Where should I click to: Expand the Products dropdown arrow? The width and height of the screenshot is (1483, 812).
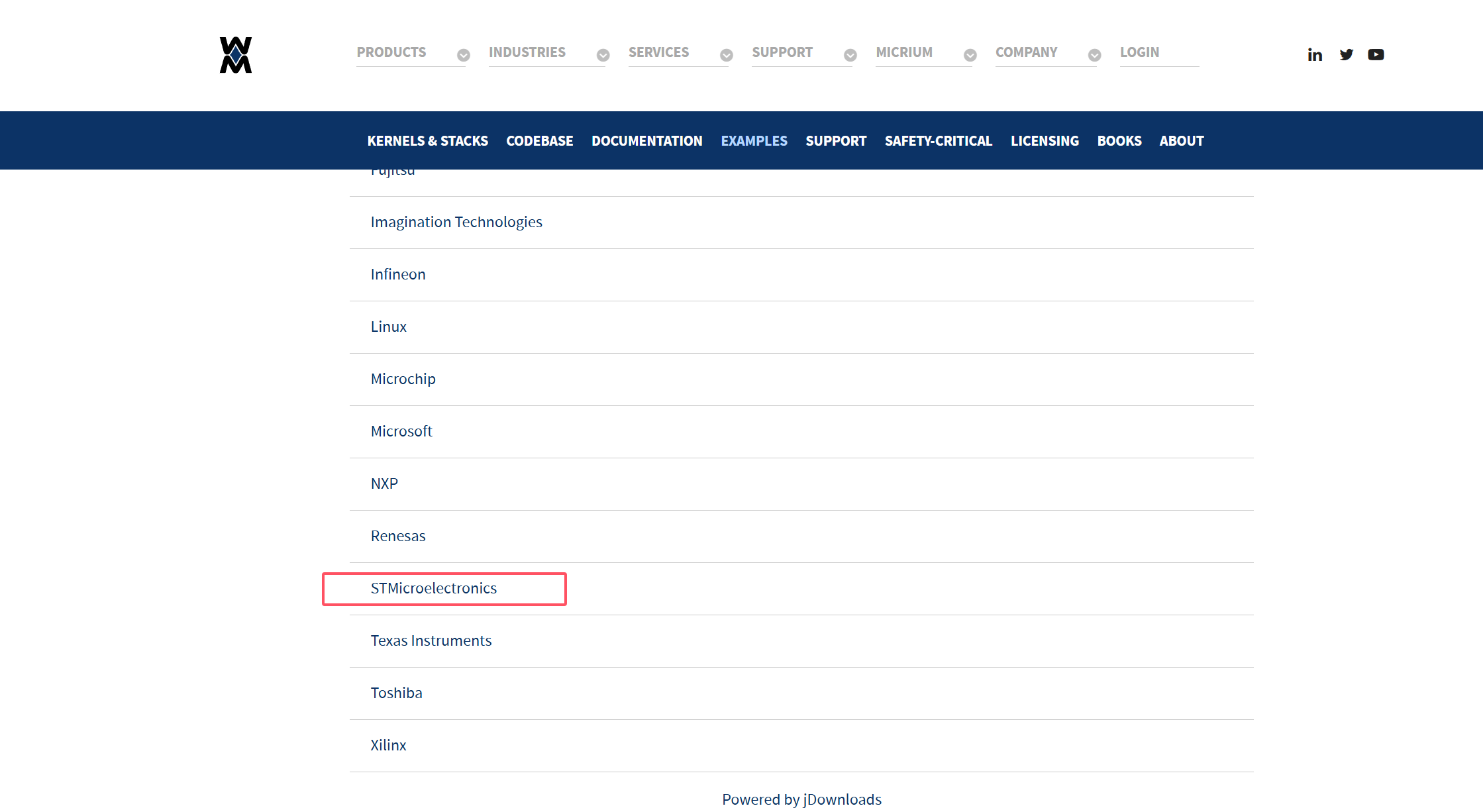tap(464, 55)
